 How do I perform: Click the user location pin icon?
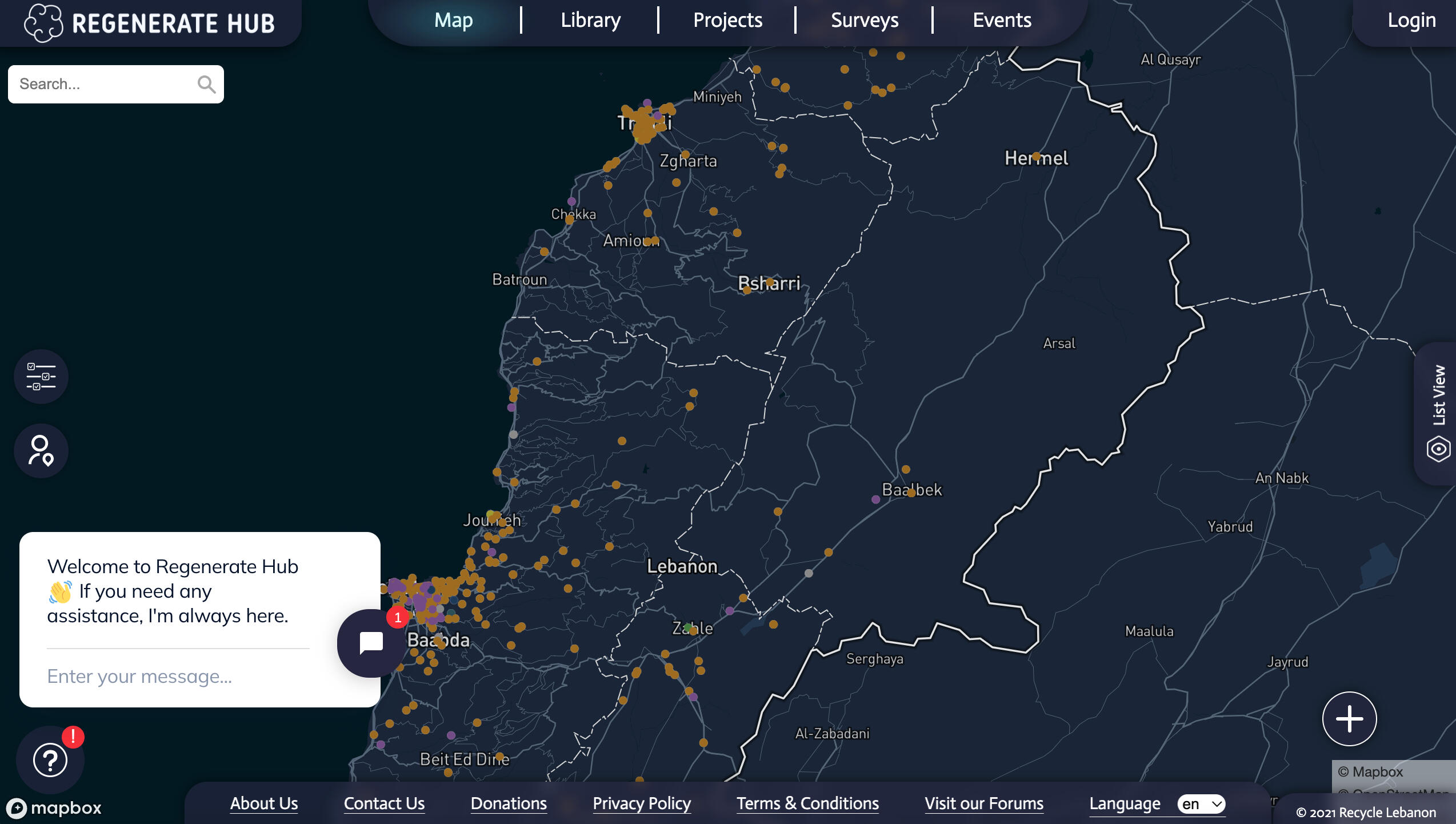[41, 451]
